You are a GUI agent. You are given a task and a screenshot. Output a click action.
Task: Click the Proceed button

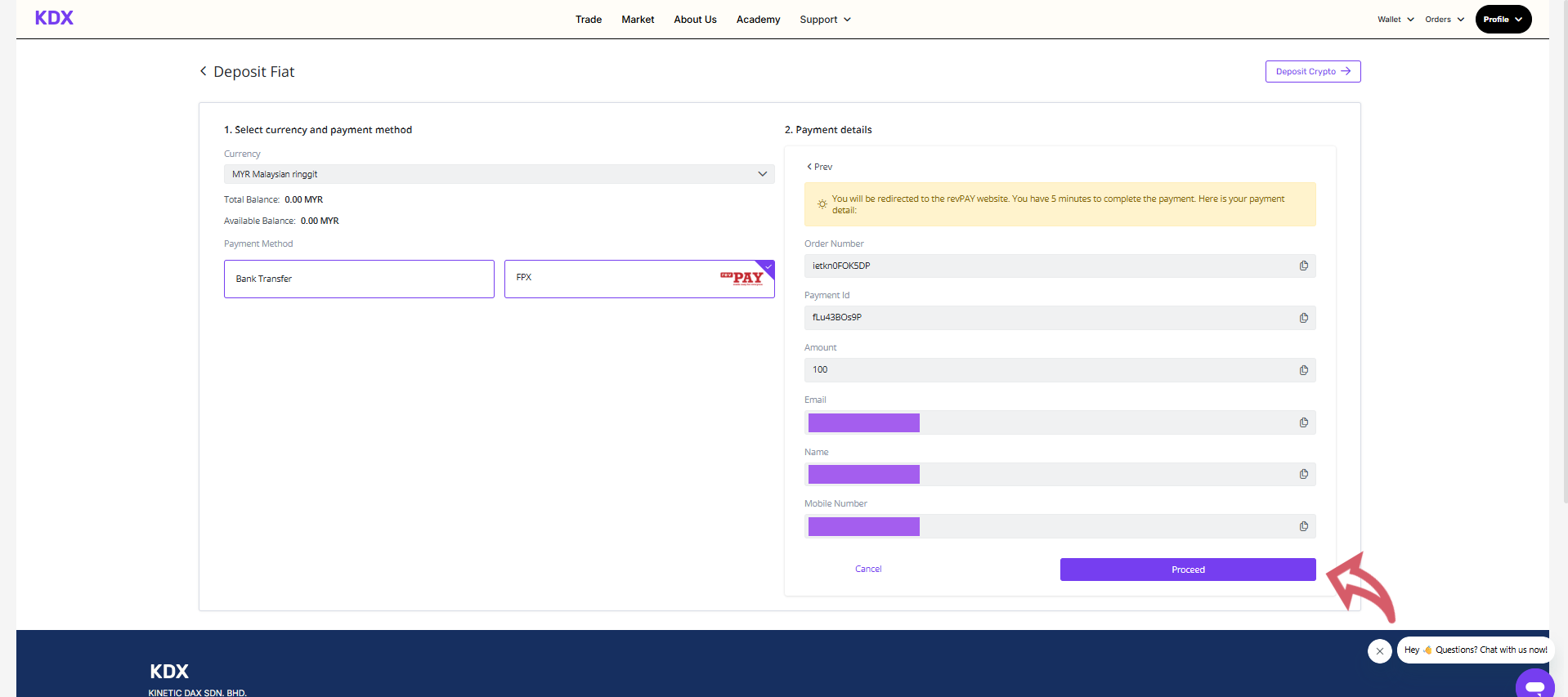[x=1188, y=570]
